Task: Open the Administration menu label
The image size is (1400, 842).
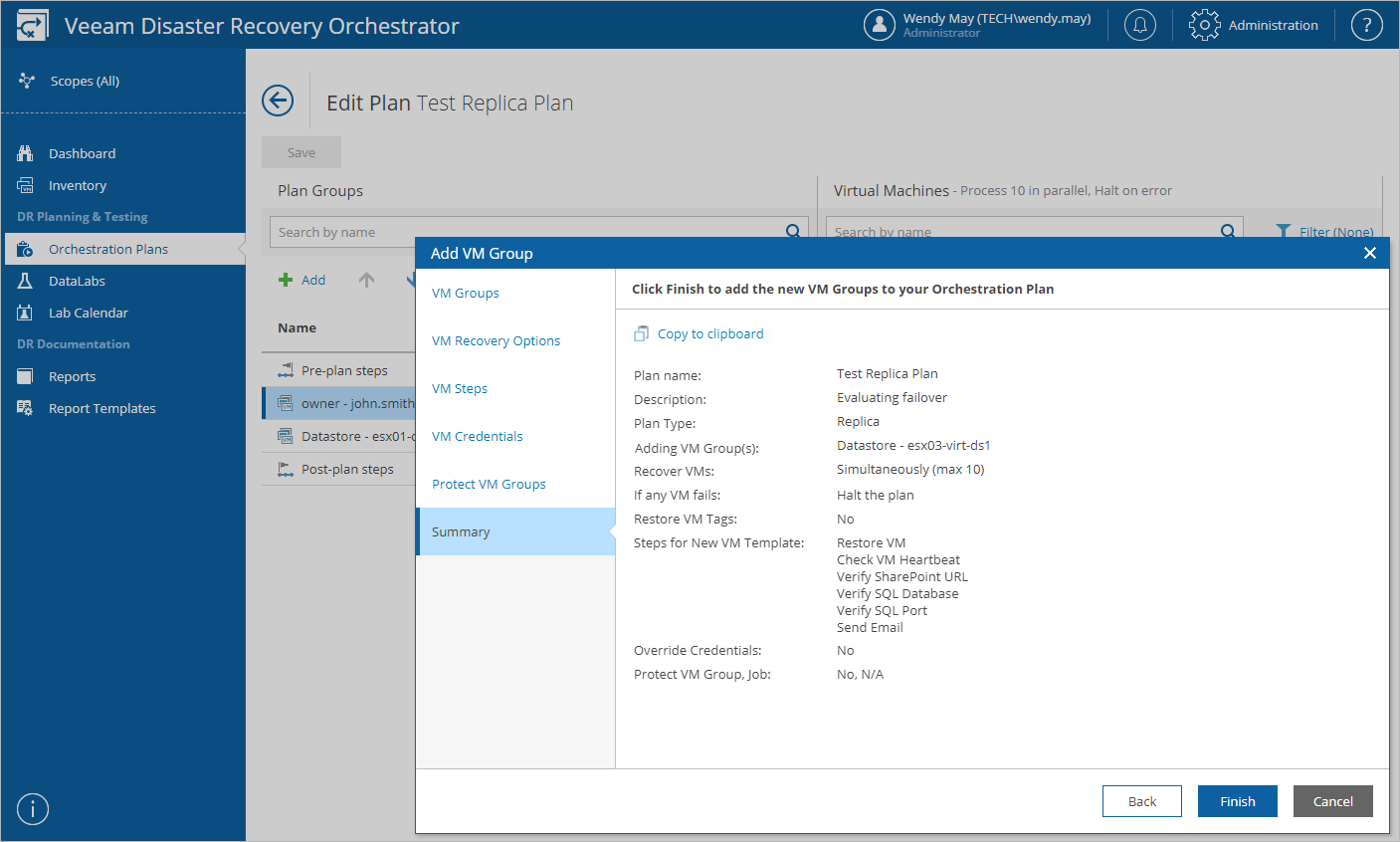Action: tap(1274, 25)
